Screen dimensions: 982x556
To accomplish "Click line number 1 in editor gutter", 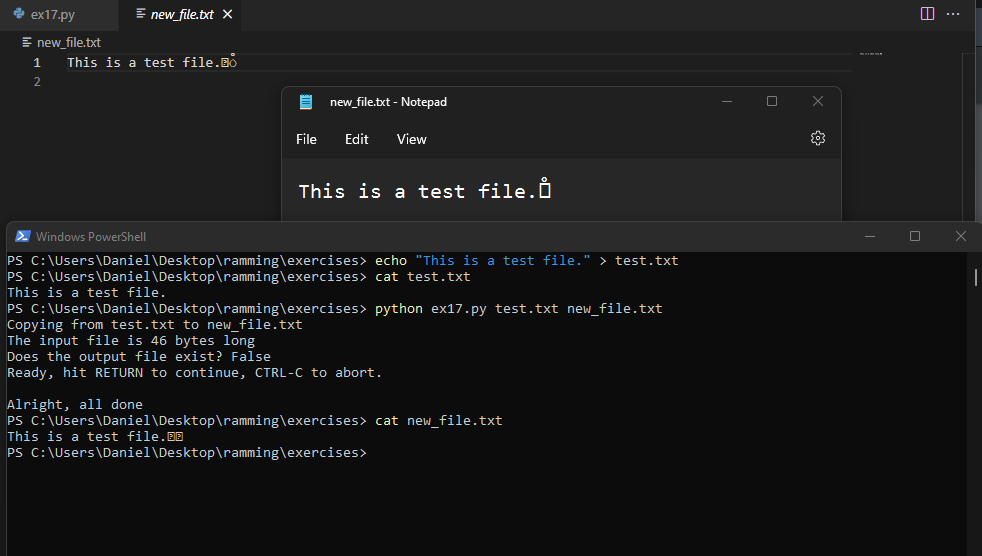I will click(x=37, y=62).
